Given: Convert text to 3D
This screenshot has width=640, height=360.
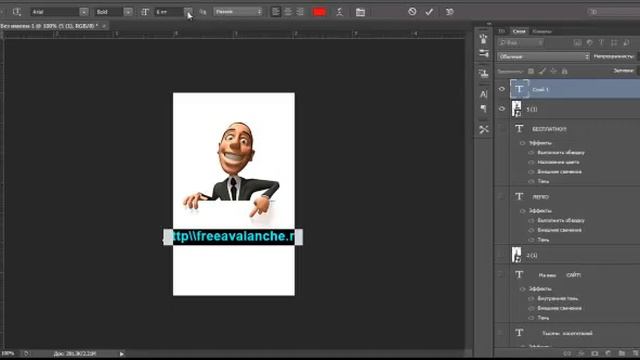Looking at the screenshot, I should click(449, 12).
